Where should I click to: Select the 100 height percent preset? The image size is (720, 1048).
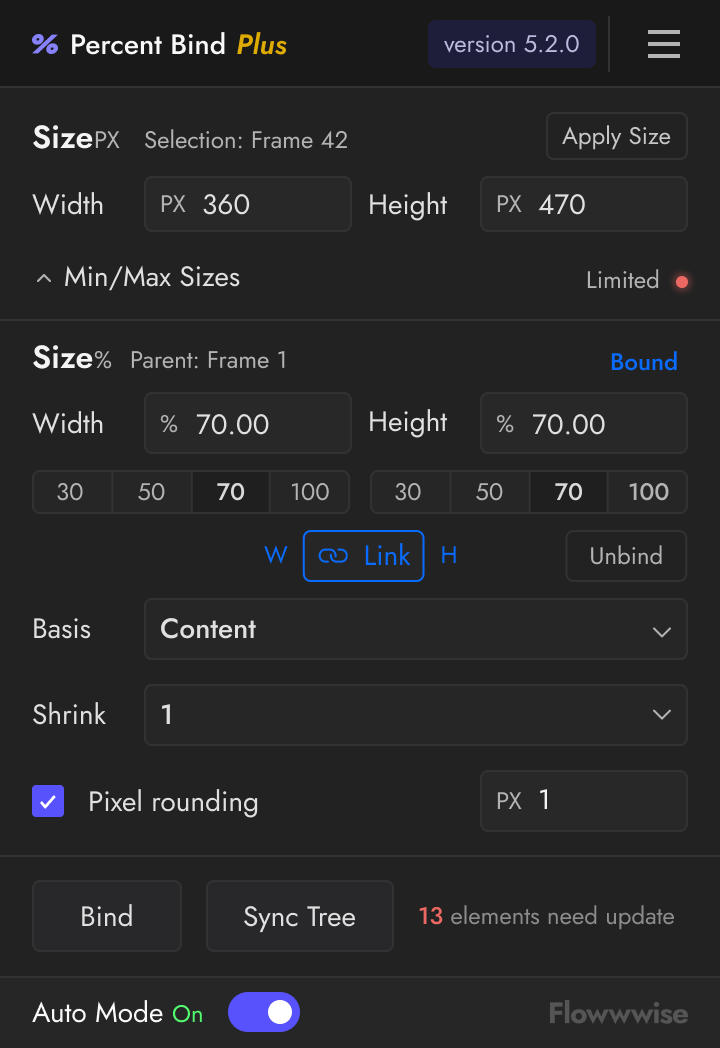648,492
